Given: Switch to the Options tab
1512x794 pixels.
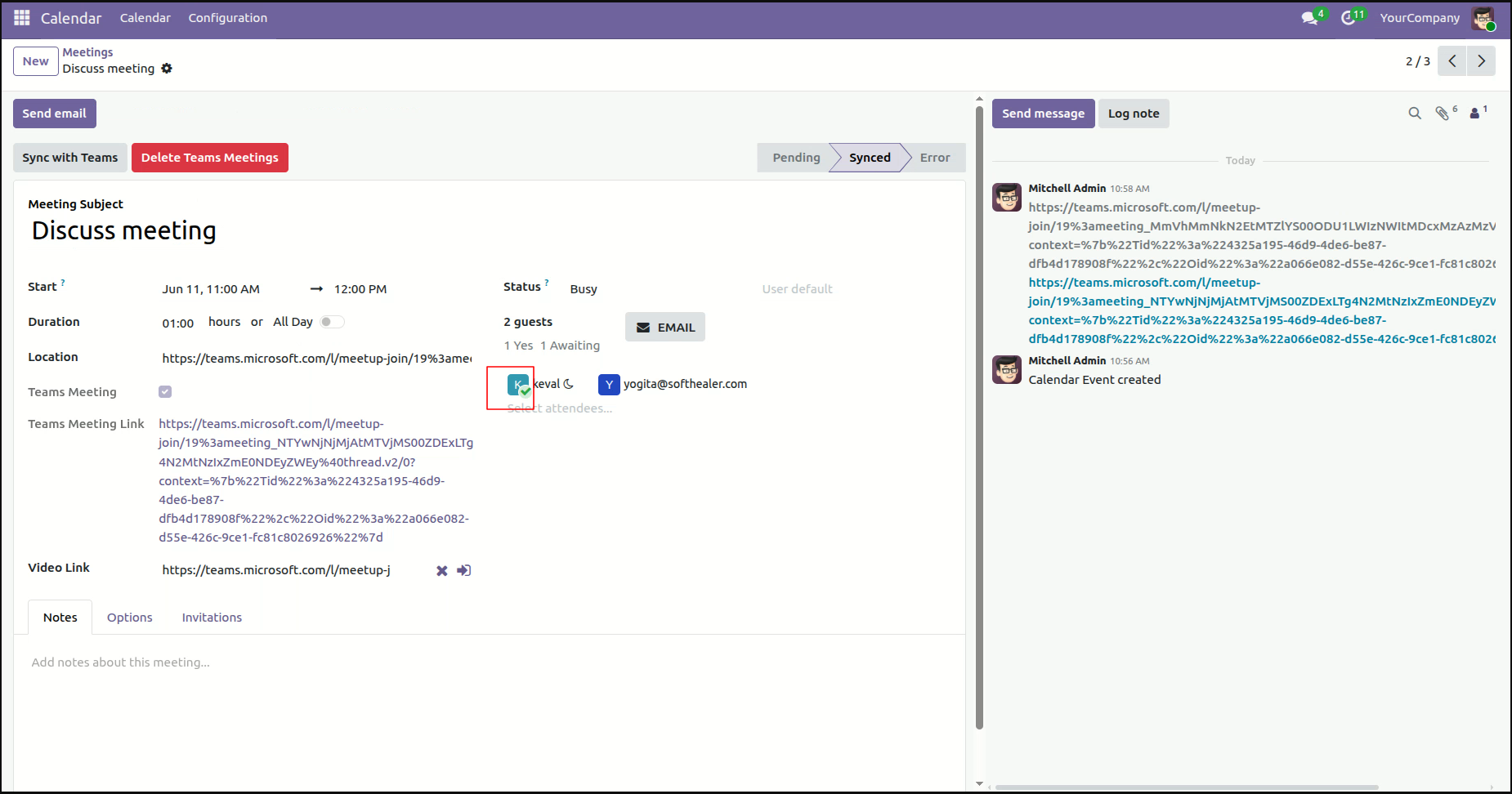Looking at the screenshot, I should coord(130,618).
